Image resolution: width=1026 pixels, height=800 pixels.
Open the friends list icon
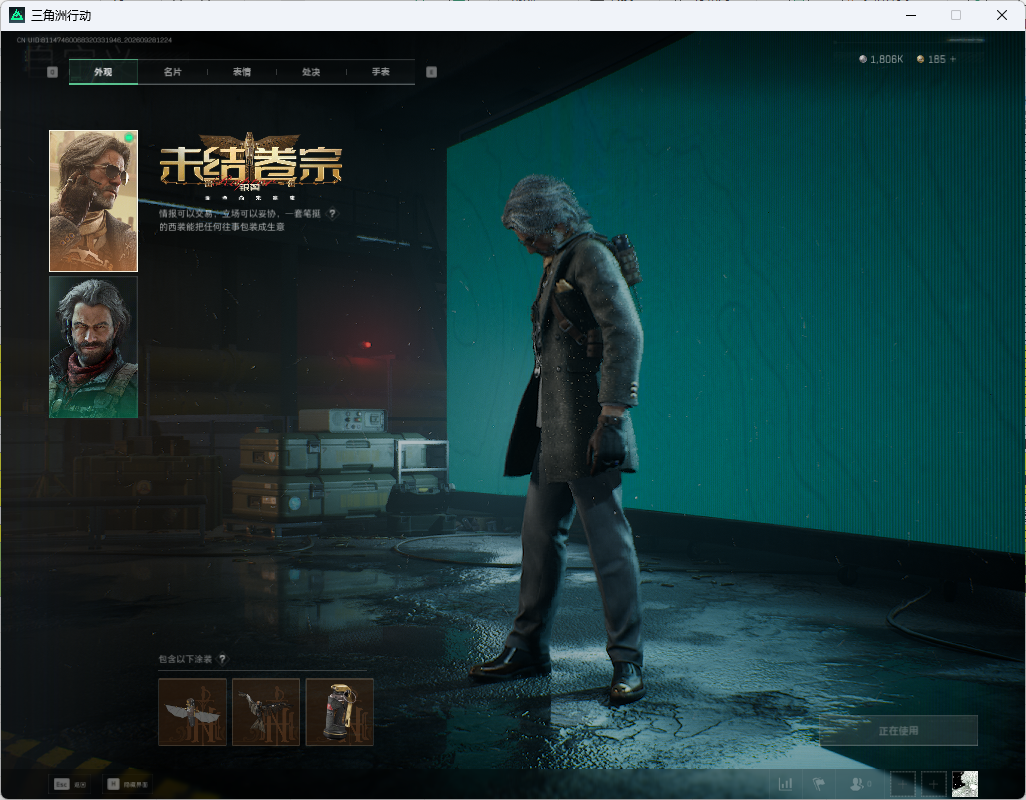click(x=859, y=784)
